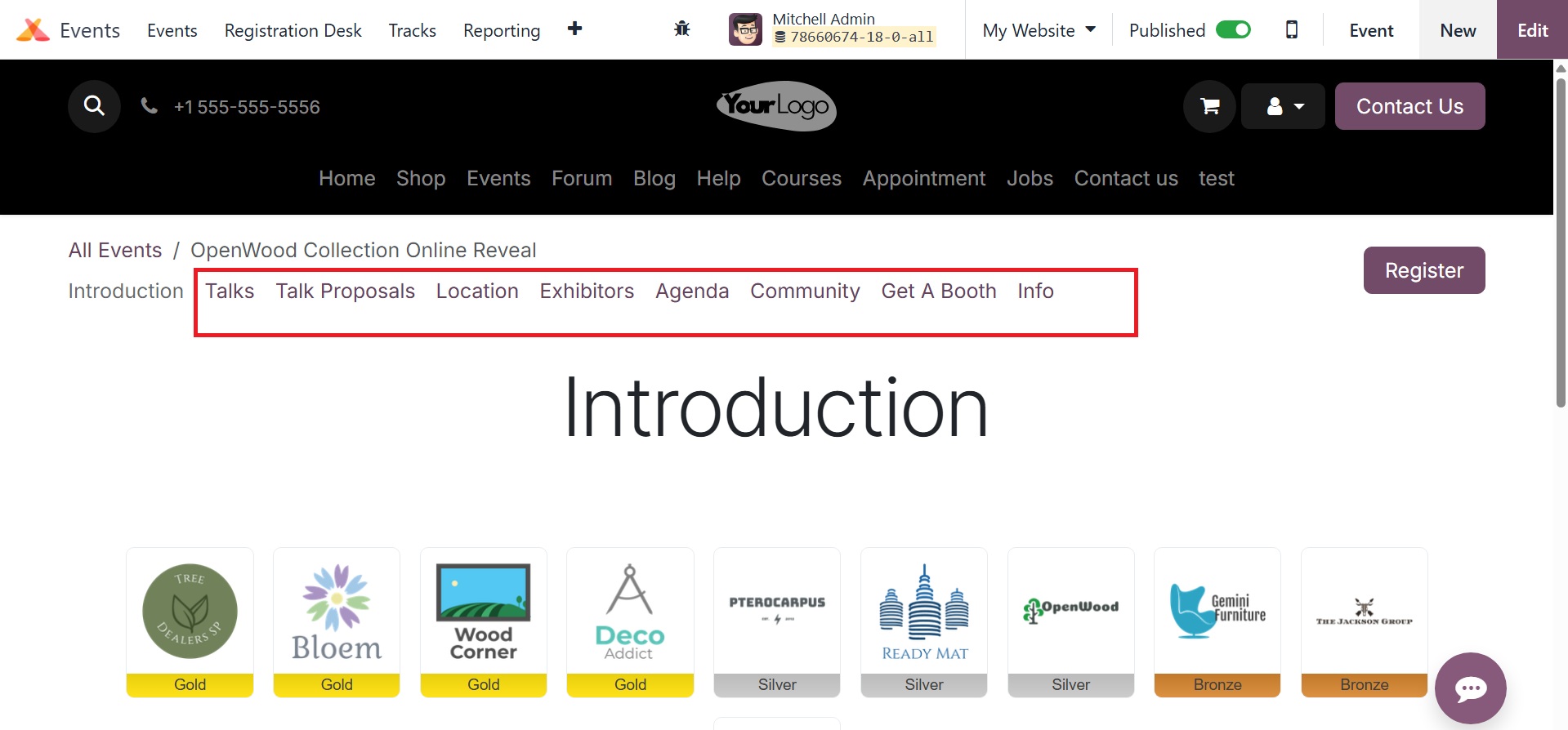Image resolution: width=1568 pixels, height=730 pixels.
Task: Open the shopping cart icon
Action: click(1209, 106)
